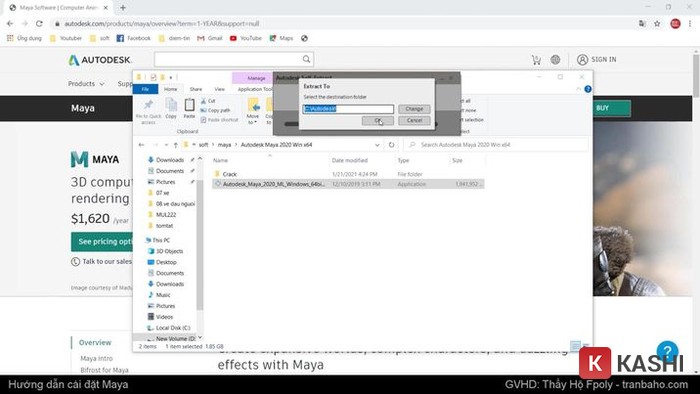Open Manage tab in Explorer ribbon

[256, 78]
